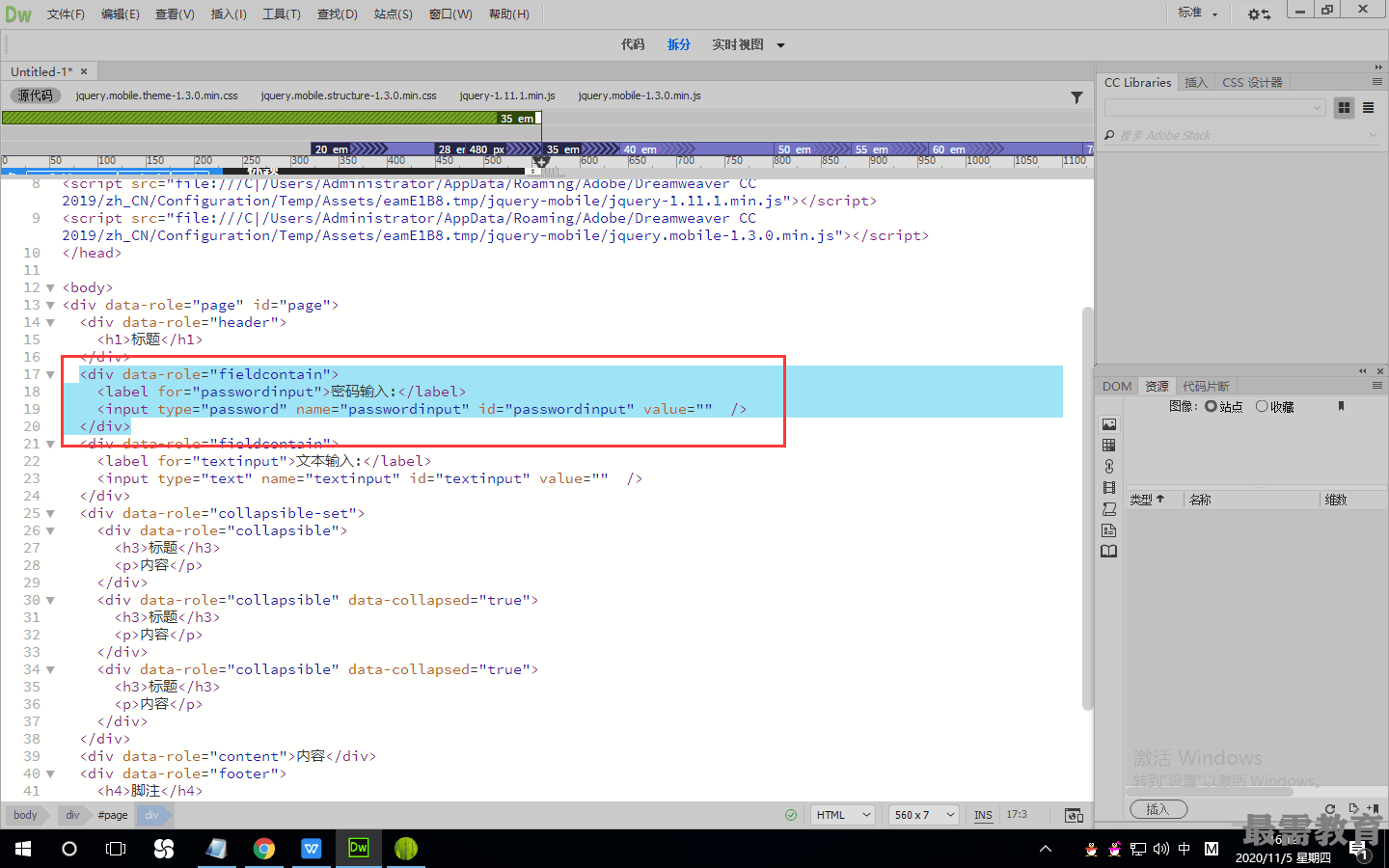The image size is (1389, 868).
Task: Select the 站点 radio button
Action: [x=1211, y=406]
